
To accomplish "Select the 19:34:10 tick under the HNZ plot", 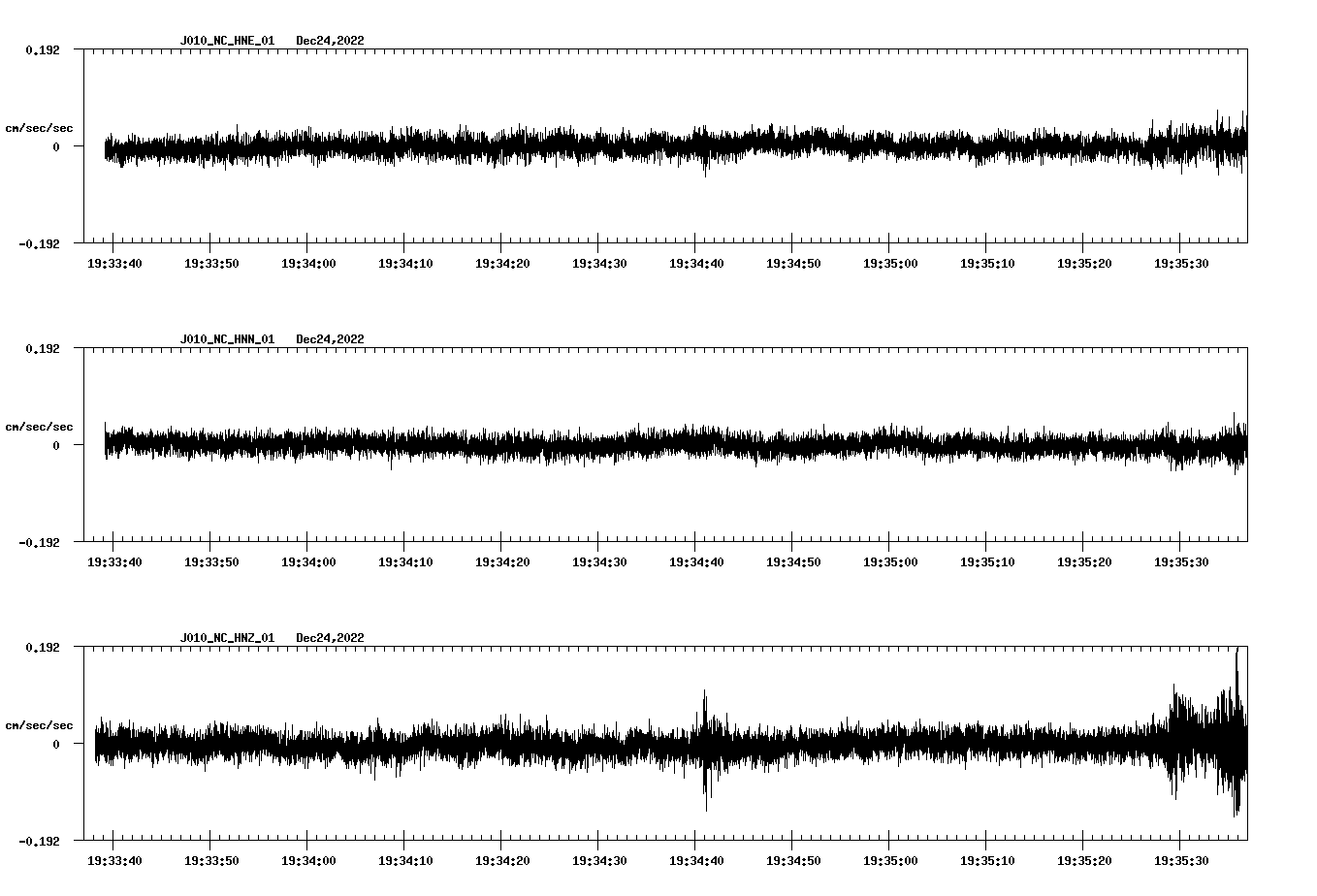I will (404, 859).
